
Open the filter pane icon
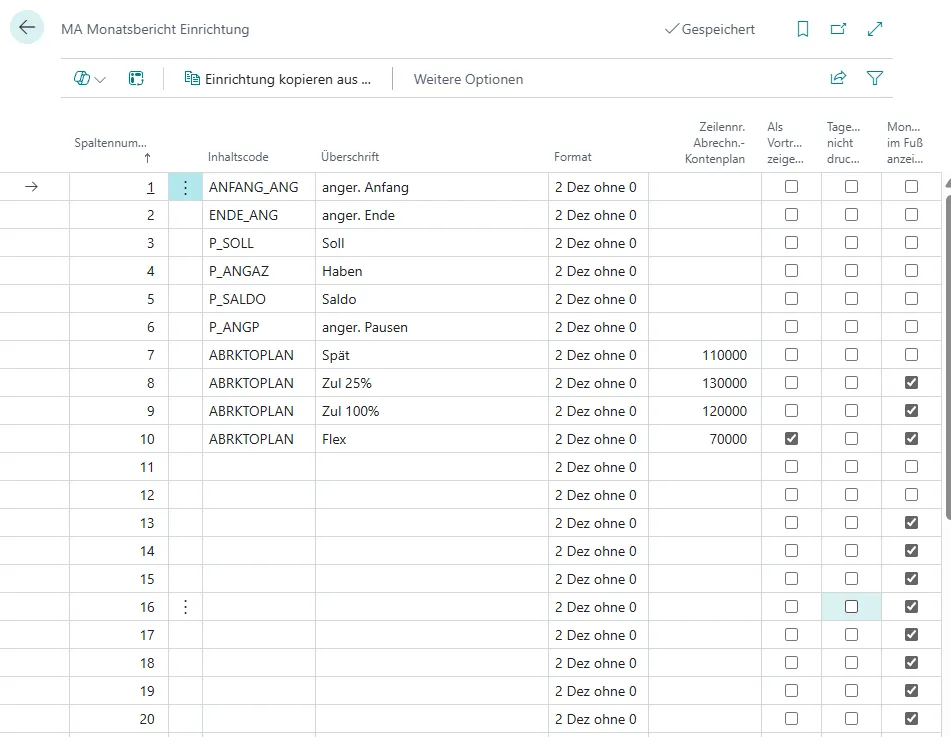[875, 78]
